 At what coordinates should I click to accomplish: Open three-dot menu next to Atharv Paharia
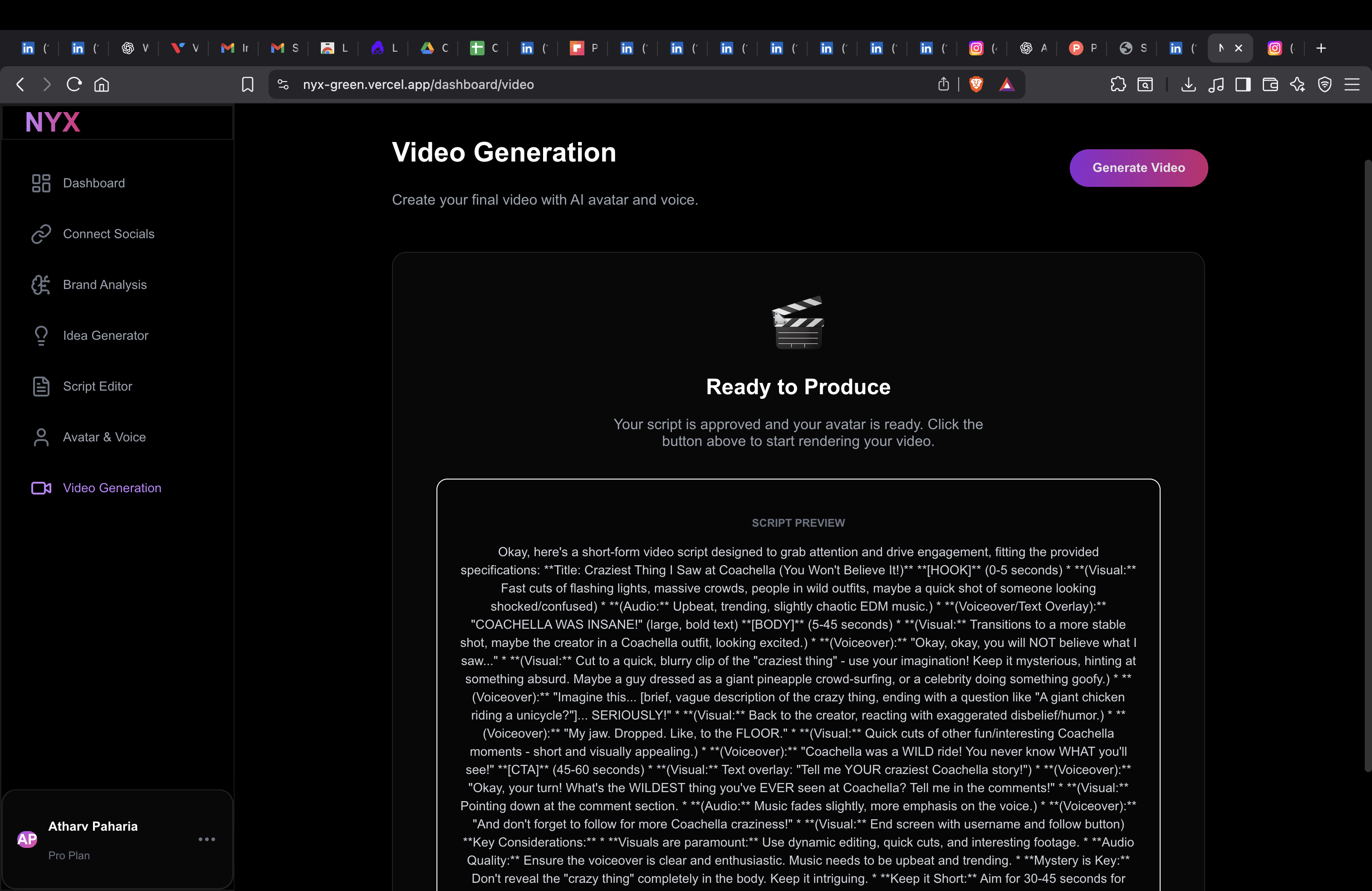point(207,839)
